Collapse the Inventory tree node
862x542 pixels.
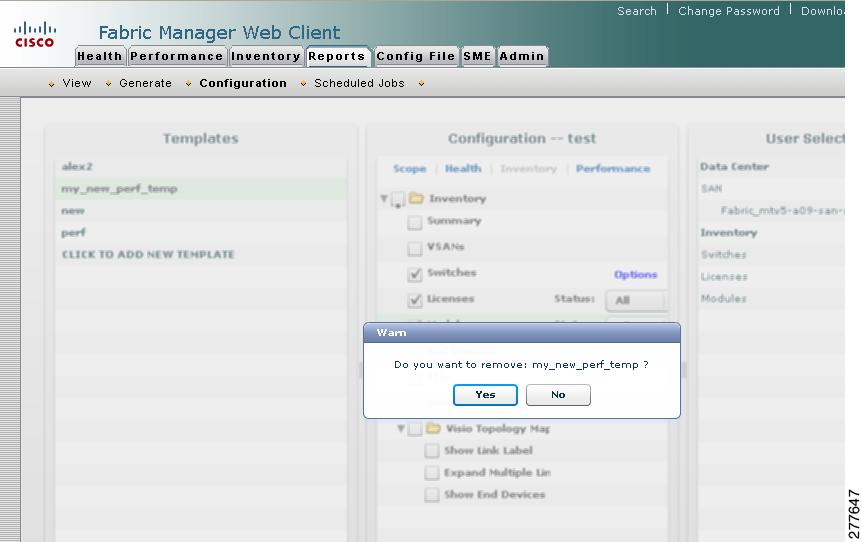point(384,198)
